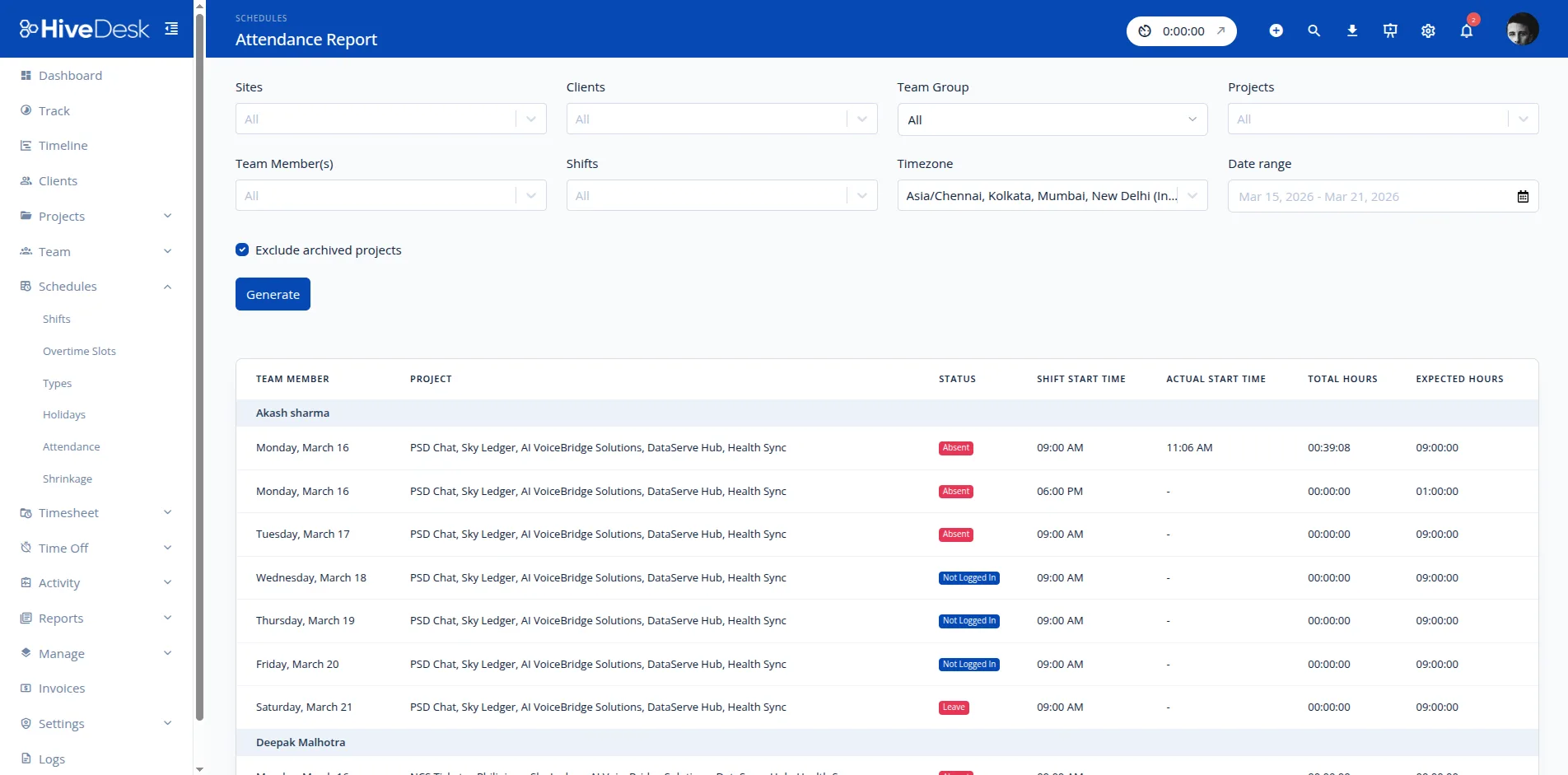The image size is (1568, 775).
Task: Navigate to Timesheet in the sidebar
Action: coord(68,512)
